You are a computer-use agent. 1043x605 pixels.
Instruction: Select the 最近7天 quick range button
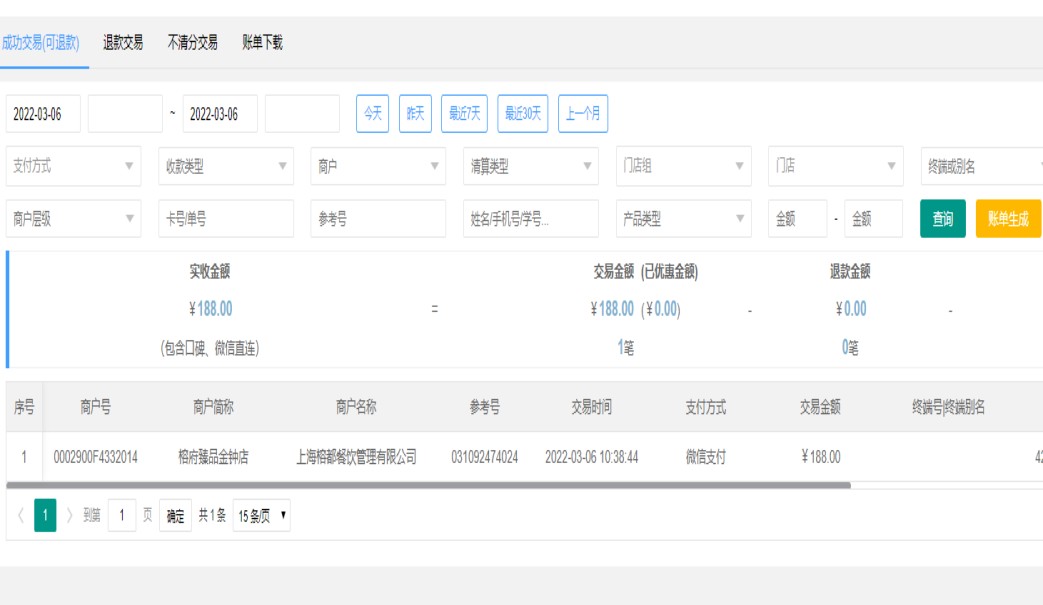click(464, 114)
